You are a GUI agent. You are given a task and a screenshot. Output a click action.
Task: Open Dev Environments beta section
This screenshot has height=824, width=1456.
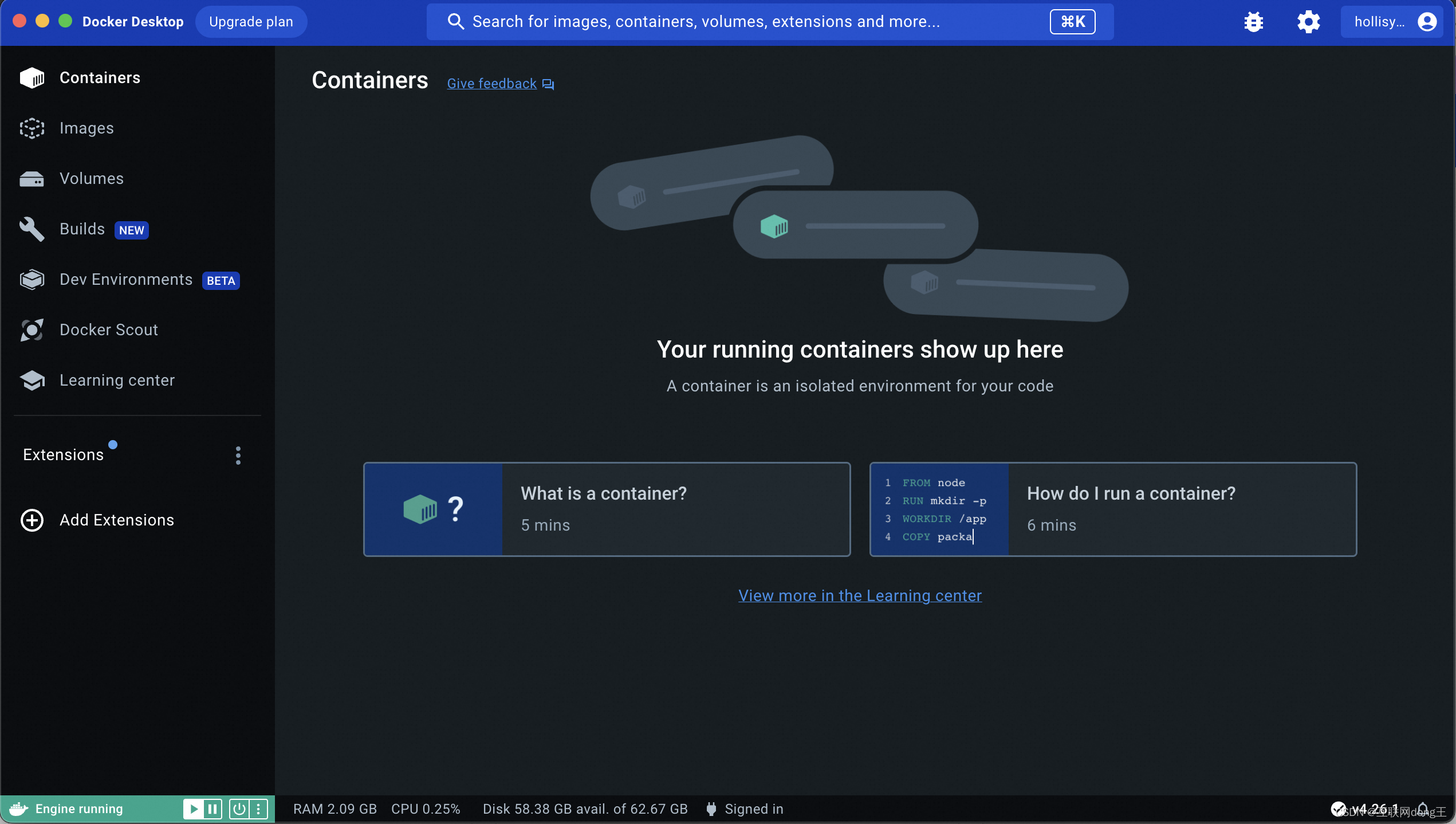click(137, 279)
